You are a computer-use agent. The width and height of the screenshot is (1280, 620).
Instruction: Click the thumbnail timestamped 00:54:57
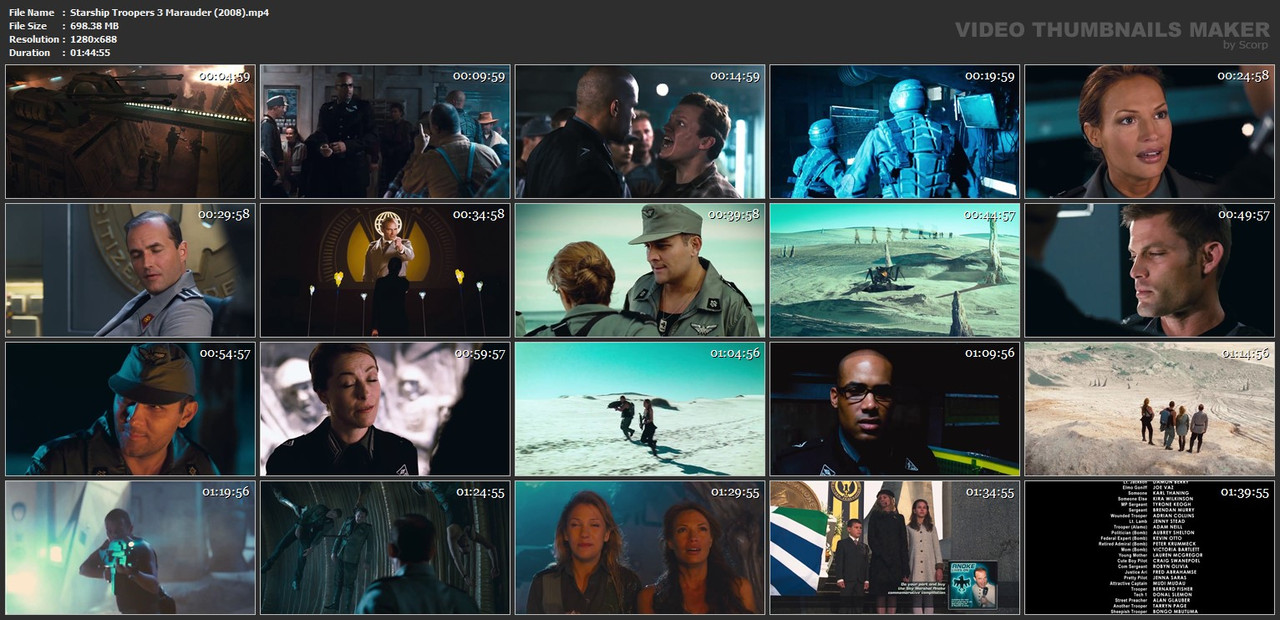click(130, 409)
